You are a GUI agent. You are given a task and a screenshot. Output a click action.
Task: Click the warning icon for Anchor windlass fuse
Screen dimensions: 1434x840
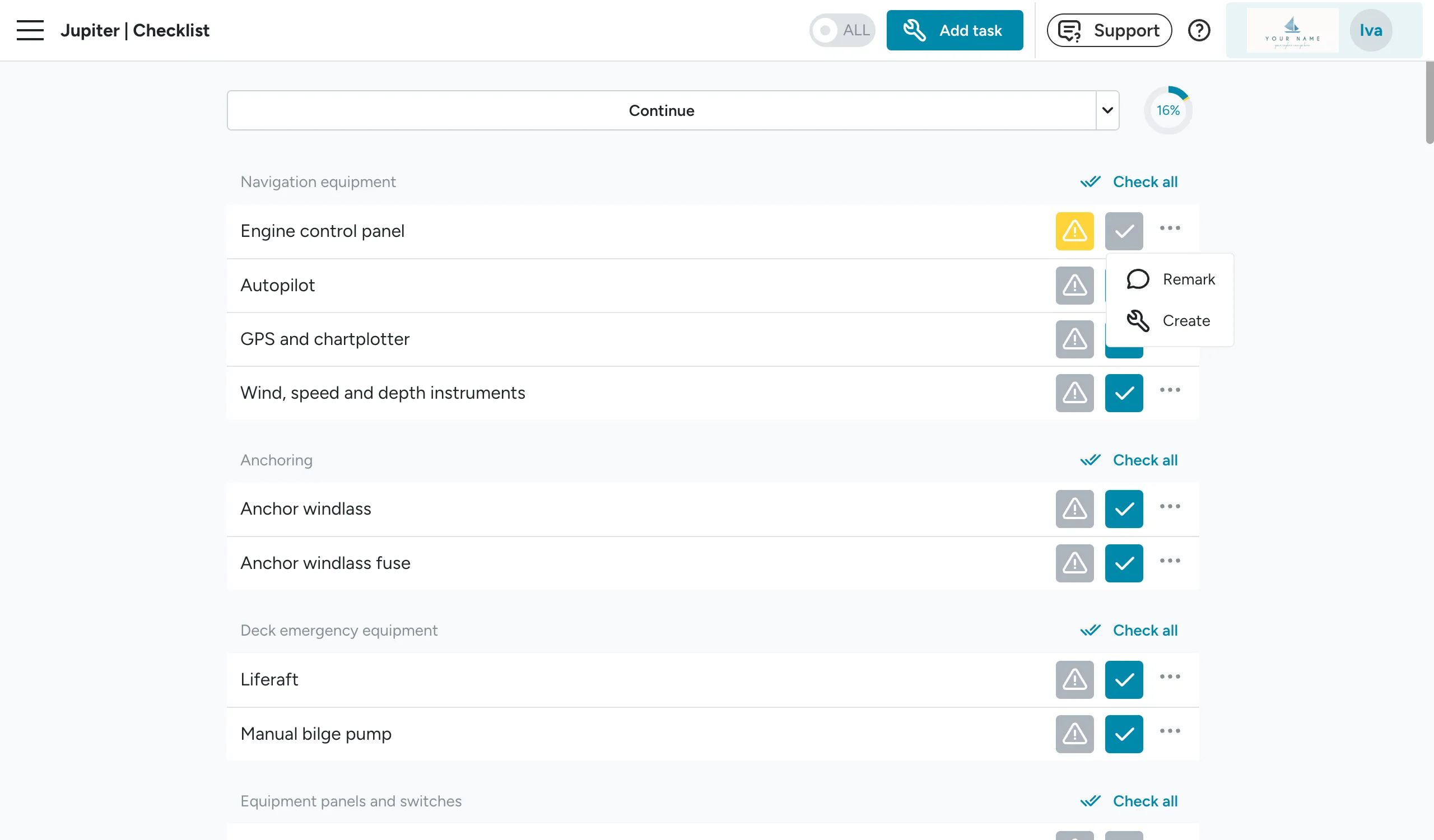1074,563
